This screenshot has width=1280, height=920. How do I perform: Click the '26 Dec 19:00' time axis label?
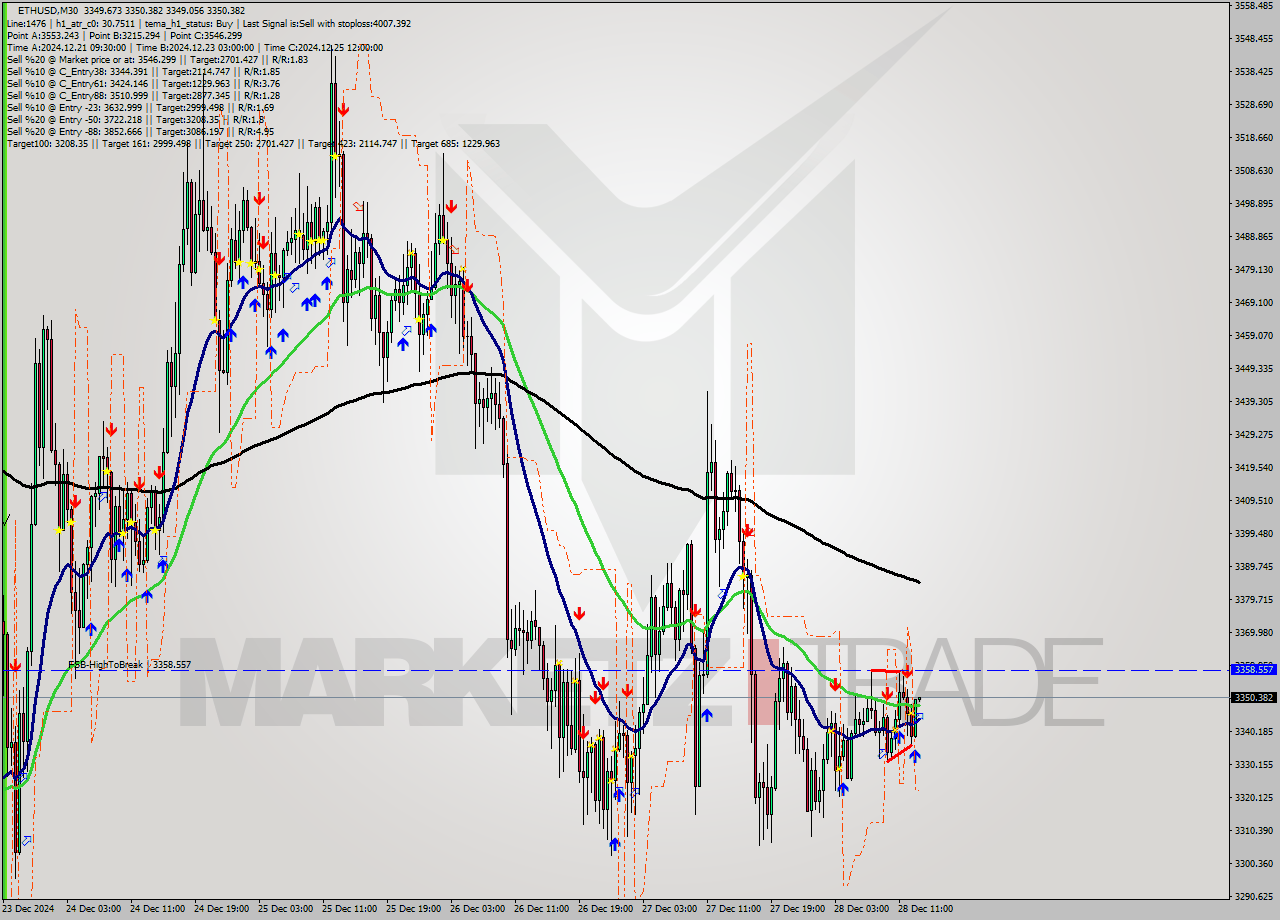click(x=605, y=909)
